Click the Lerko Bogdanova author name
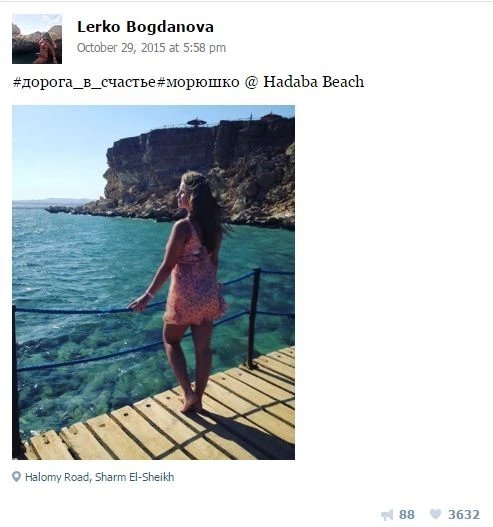 [145, 27]
